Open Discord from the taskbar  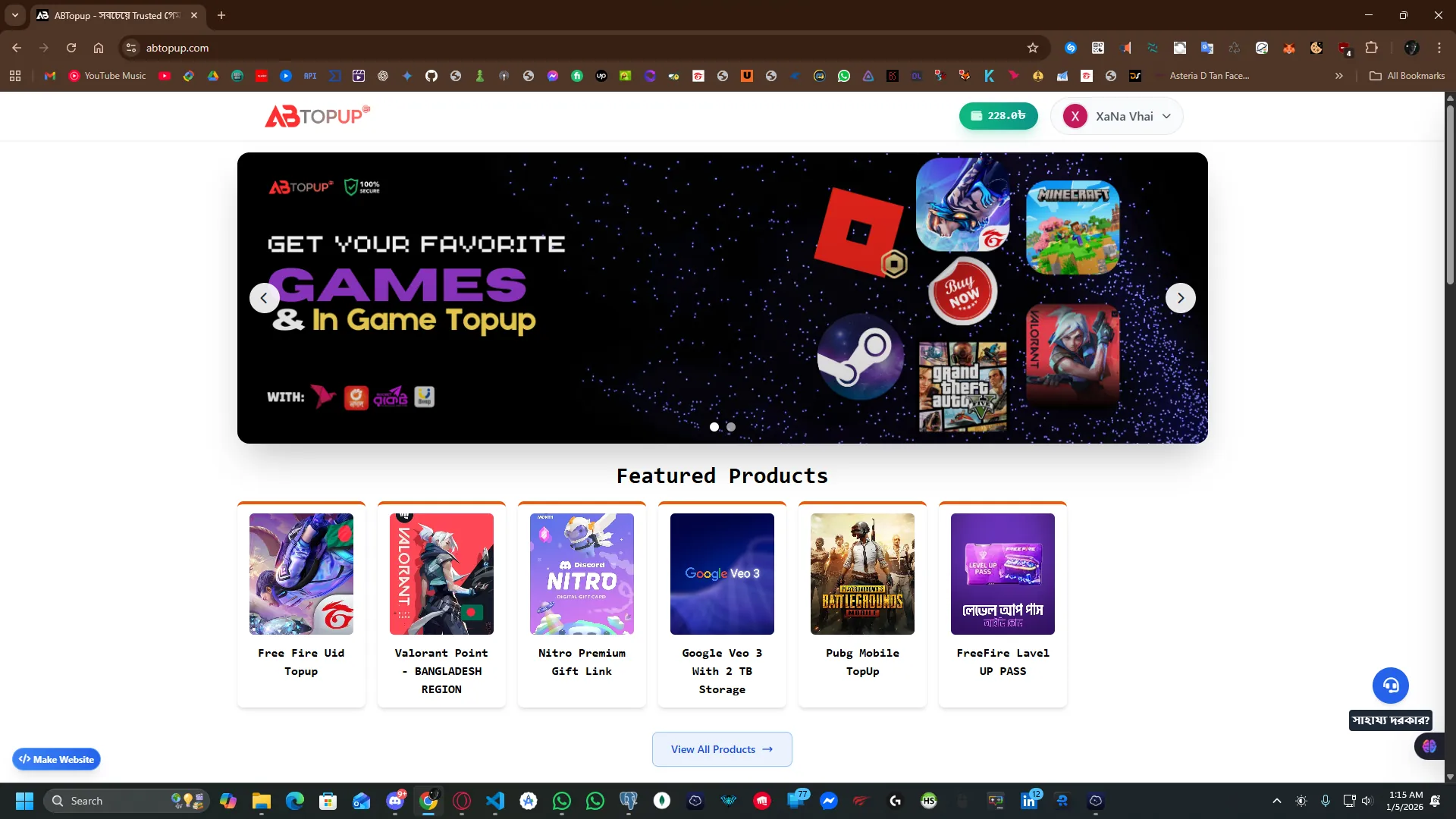coord(395,802)
